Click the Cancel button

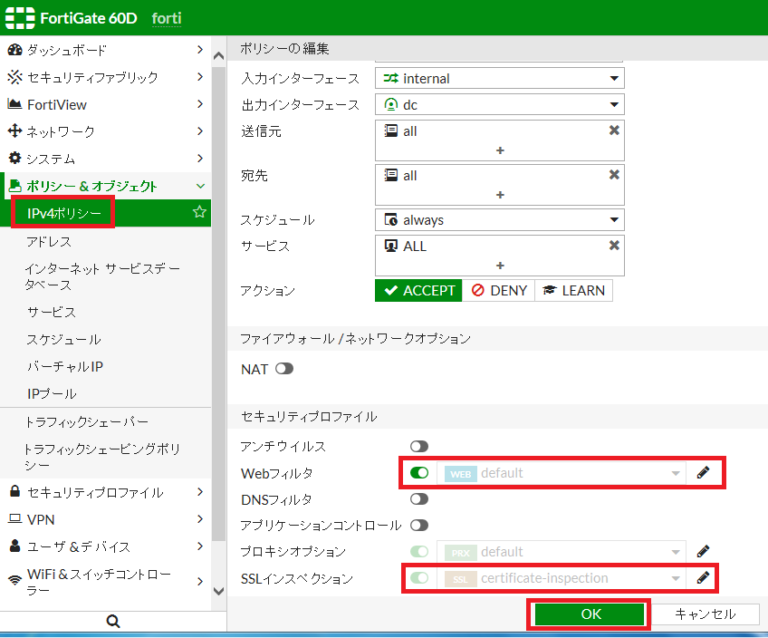pos(705,614)
